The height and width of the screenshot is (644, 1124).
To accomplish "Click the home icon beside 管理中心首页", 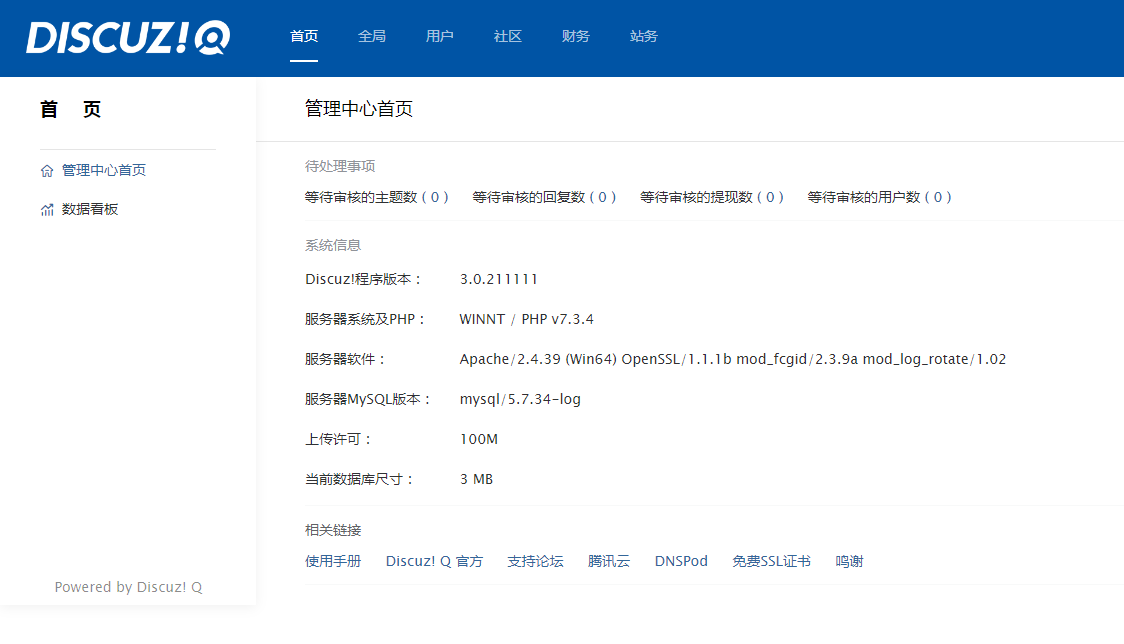I will (x=47, y=171).
